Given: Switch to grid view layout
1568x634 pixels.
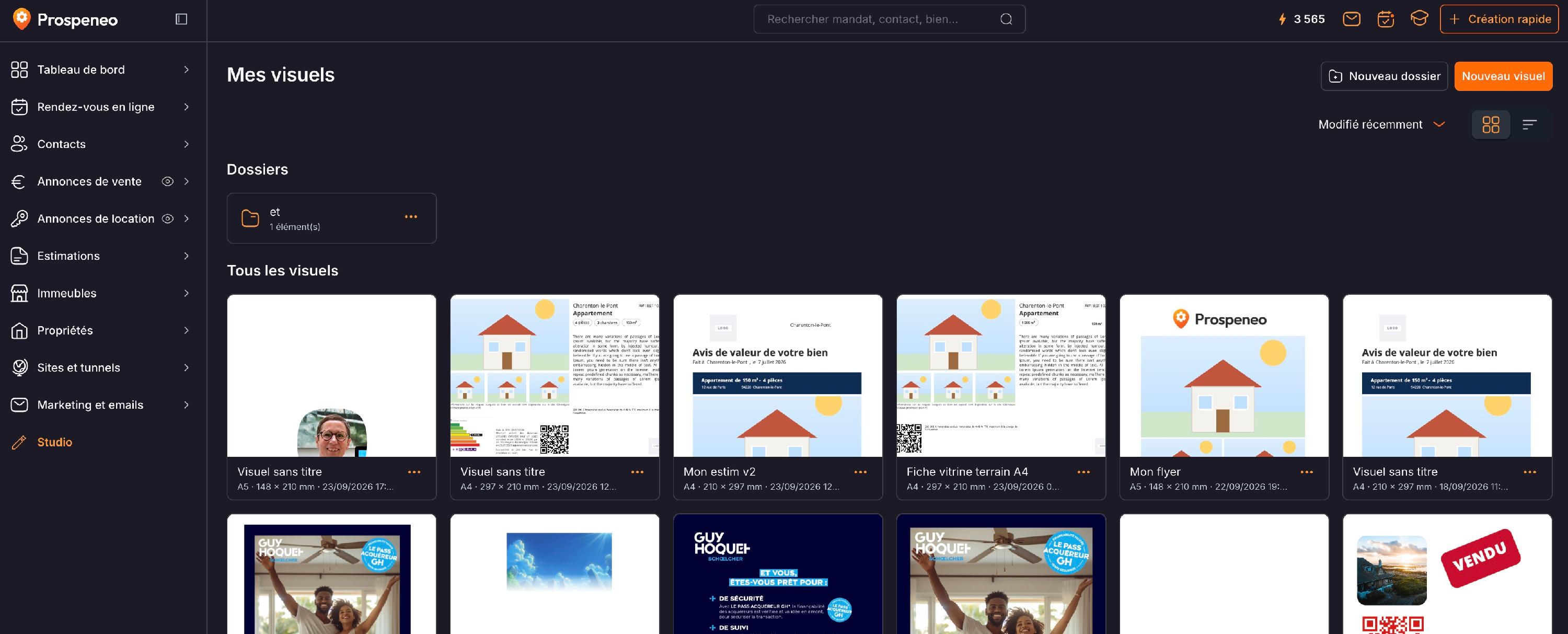Looking at the screenshot, I should [x=1491, y=125].
